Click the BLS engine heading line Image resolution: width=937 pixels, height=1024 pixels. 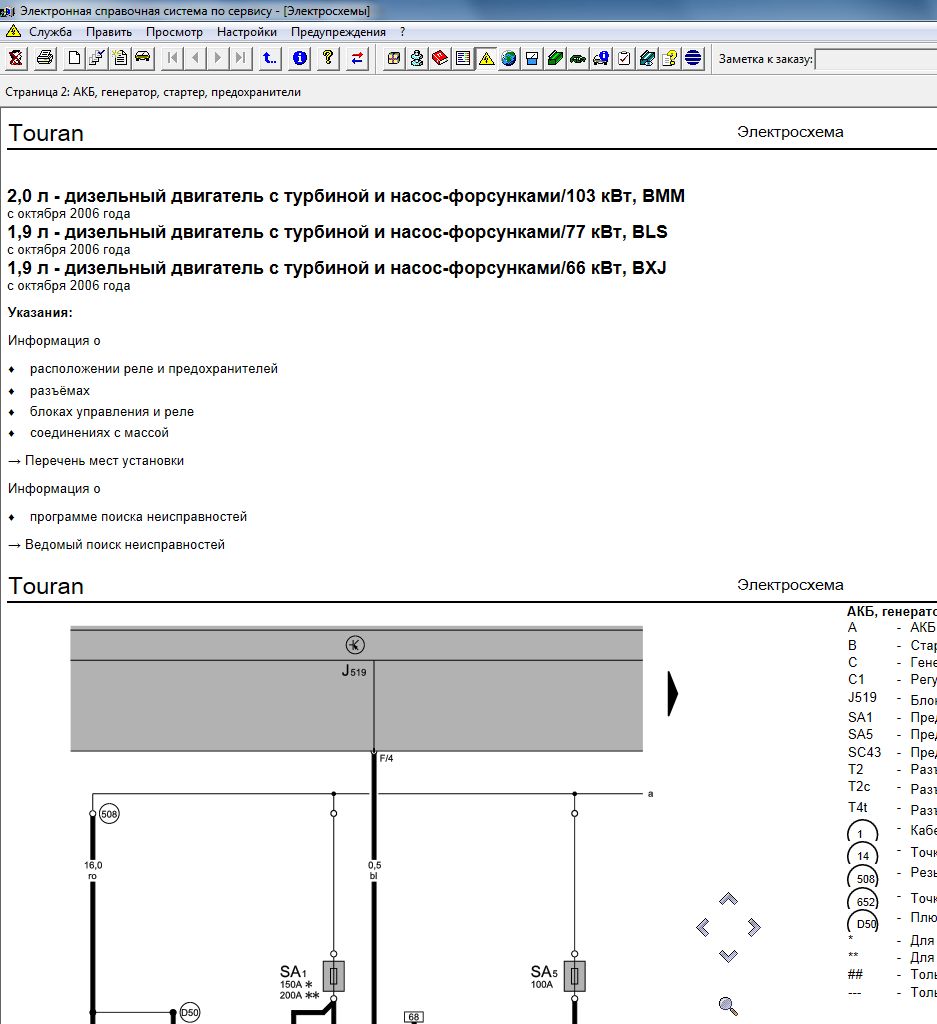tap(338, 232)
